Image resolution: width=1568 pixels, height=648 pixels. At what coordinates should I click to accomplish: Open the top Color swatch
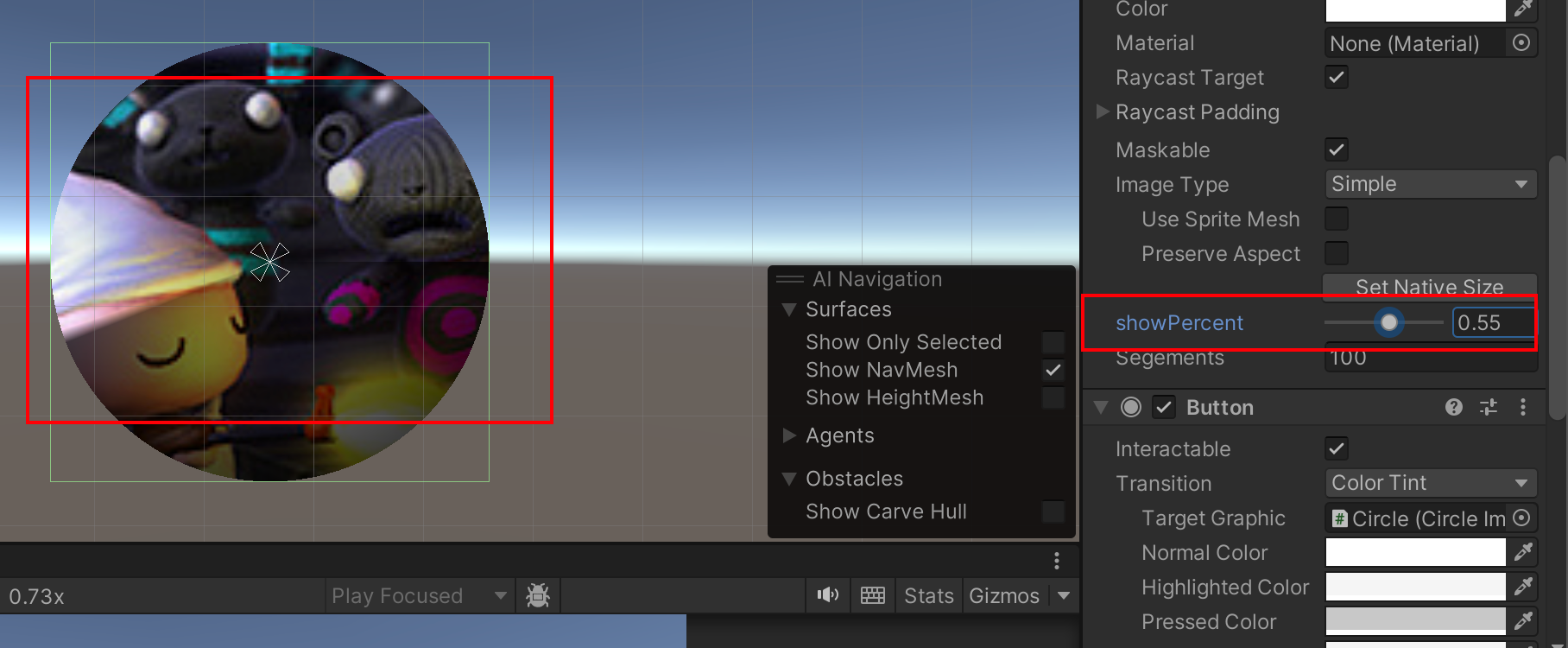[x=1416, y=10]
